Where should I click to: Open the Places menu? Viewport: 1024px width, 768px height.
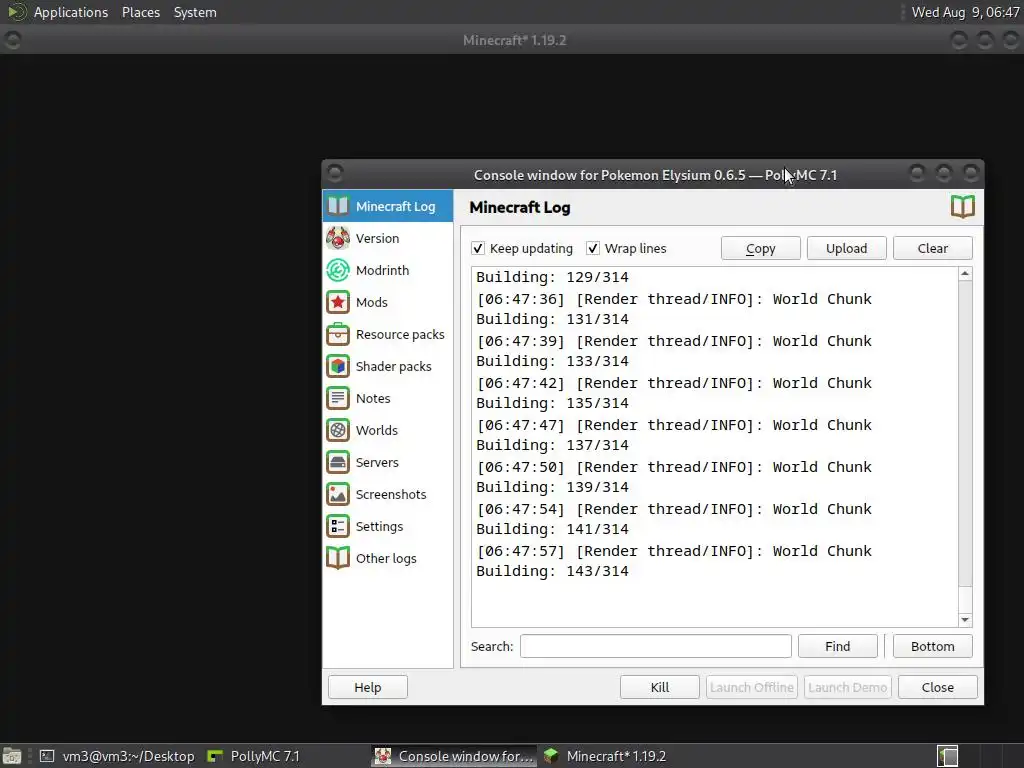tap(140, 12)
